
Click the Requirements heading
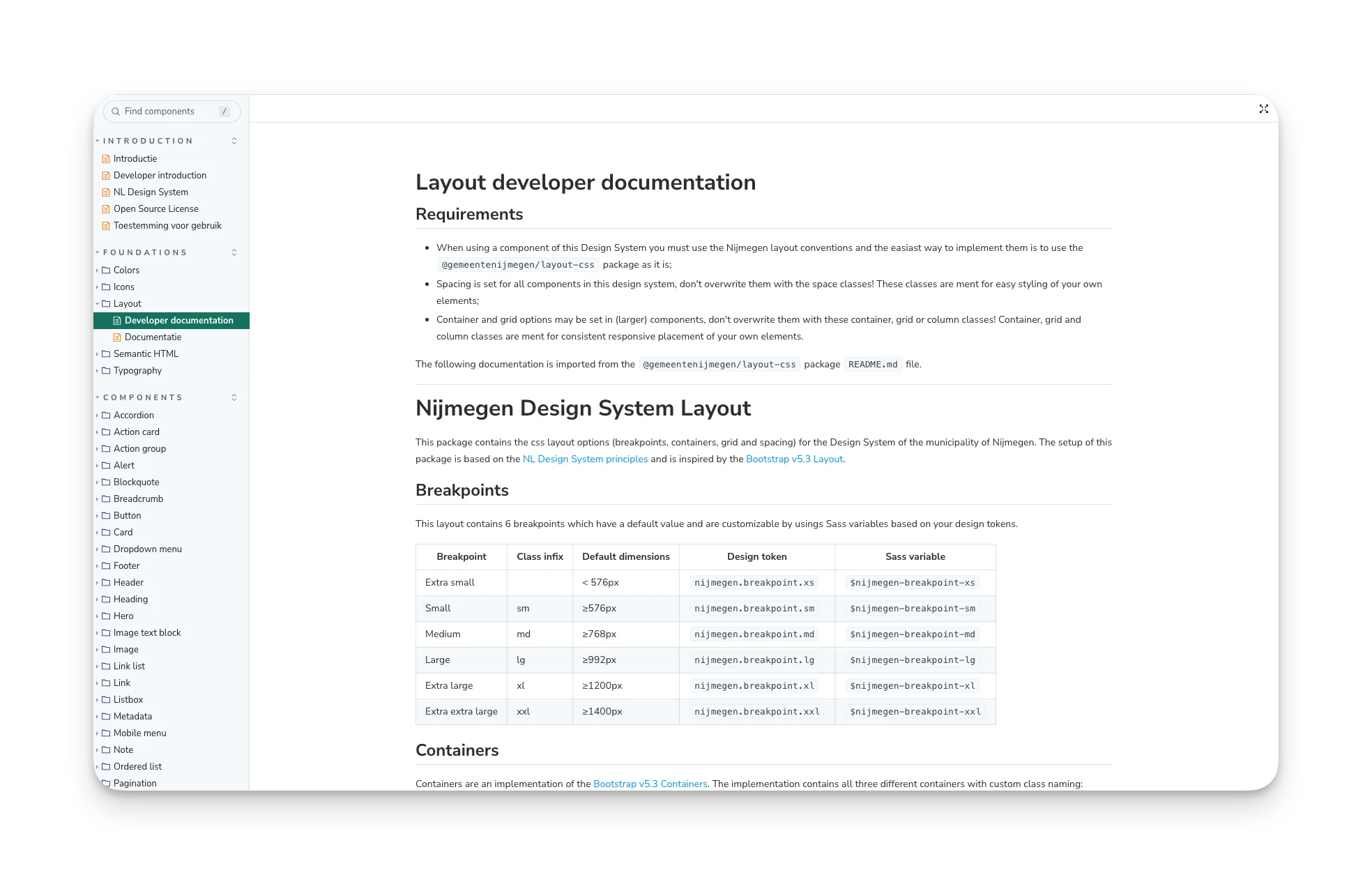tap(469, 215)
